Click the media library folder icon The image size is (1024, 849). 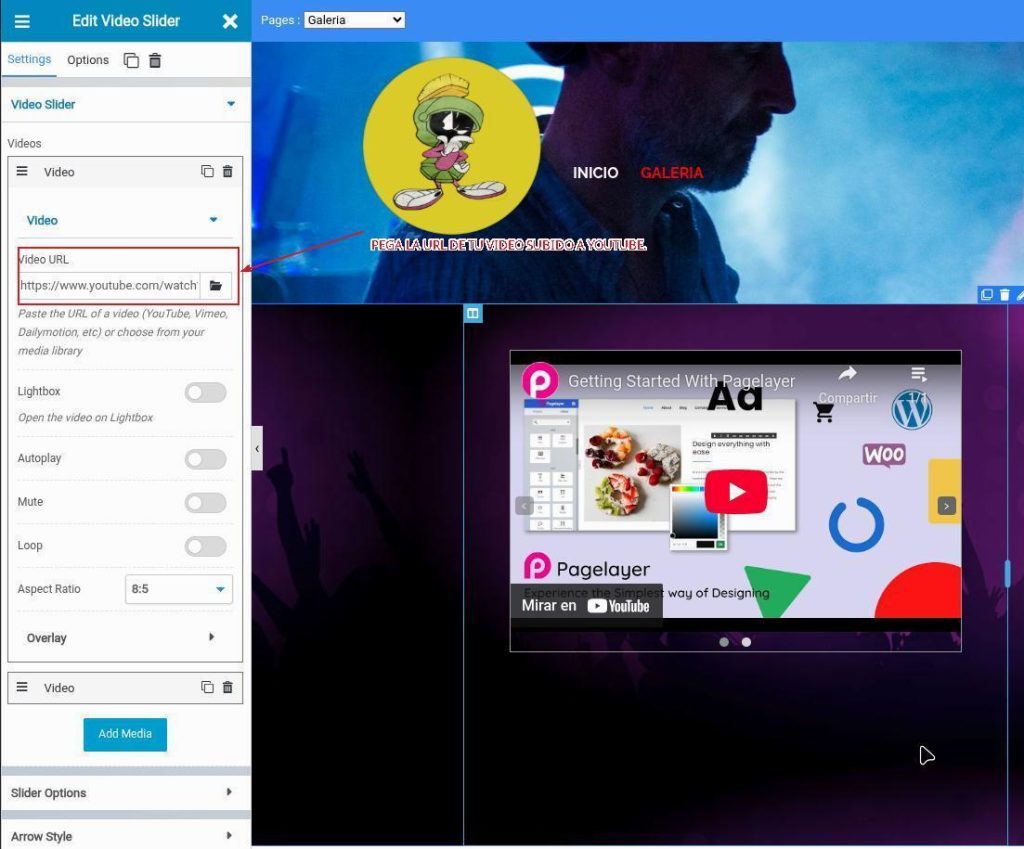pos(215,286)
